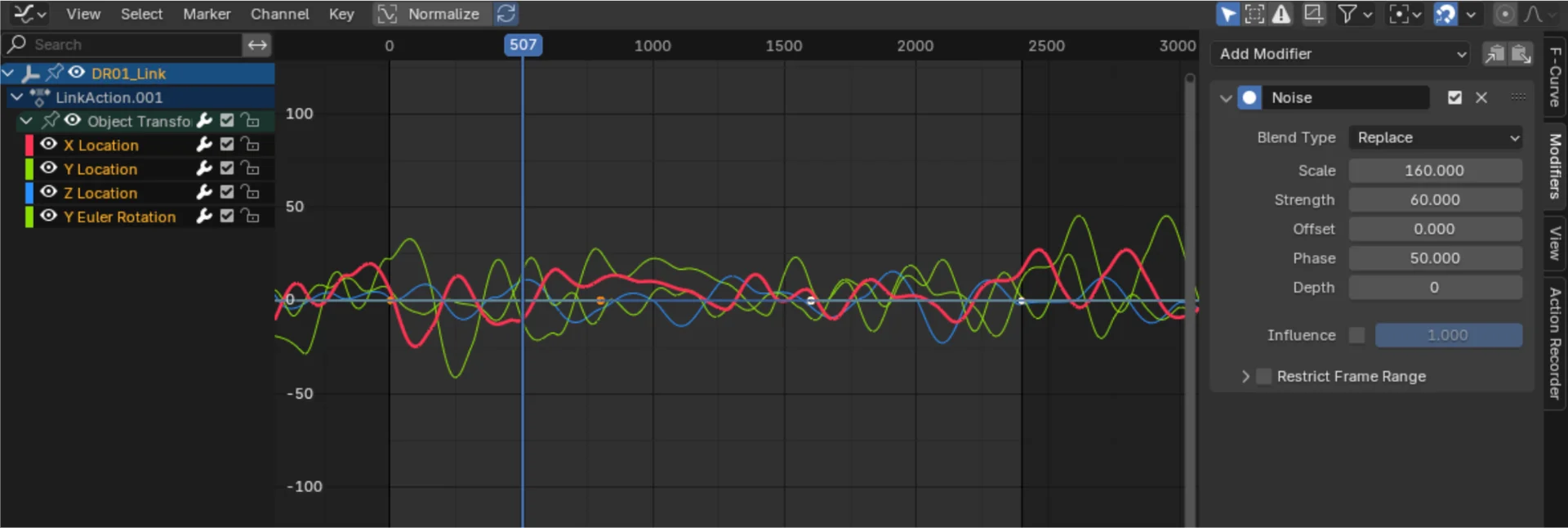Lock the Y Euler Rotation channel
This screenshot has height=528, width=1568.
point(250,216)
